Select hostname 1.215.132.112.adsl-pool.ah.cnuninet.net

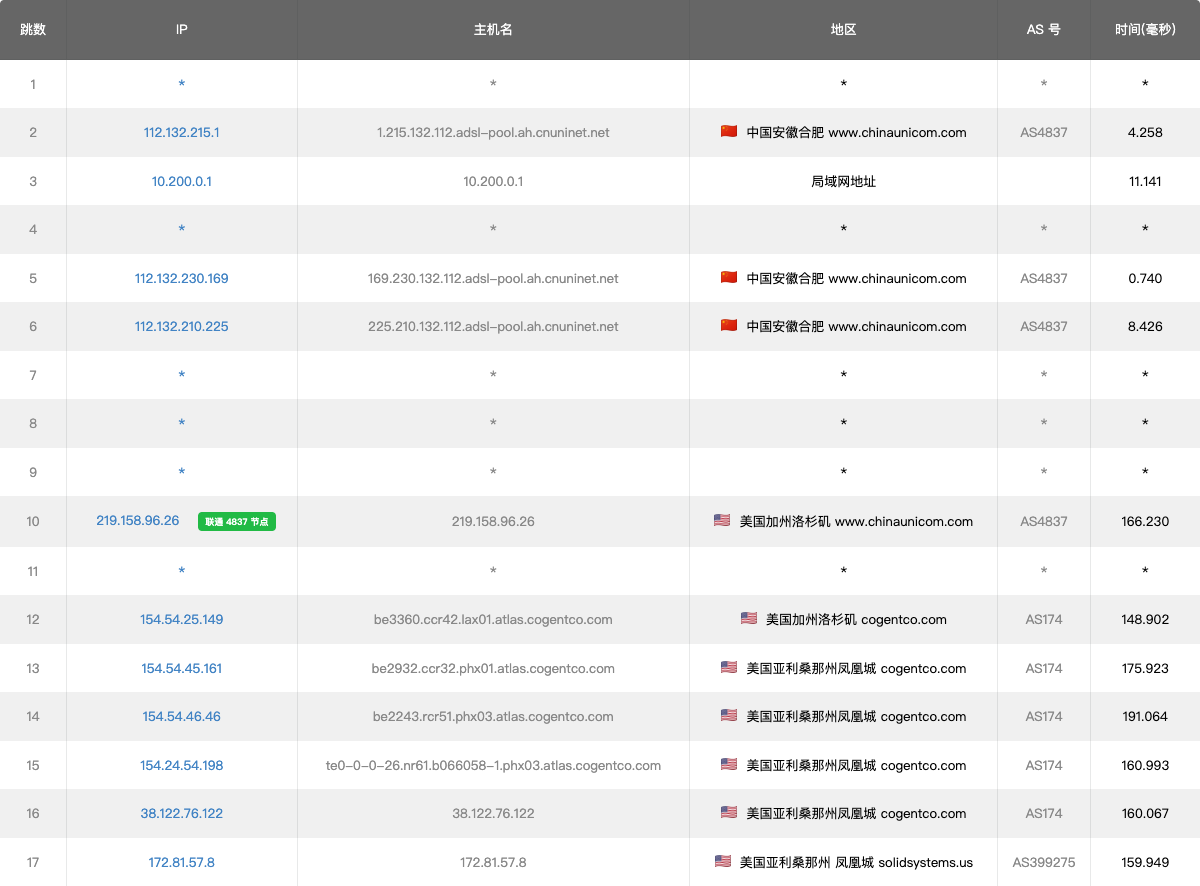[493, 132]
